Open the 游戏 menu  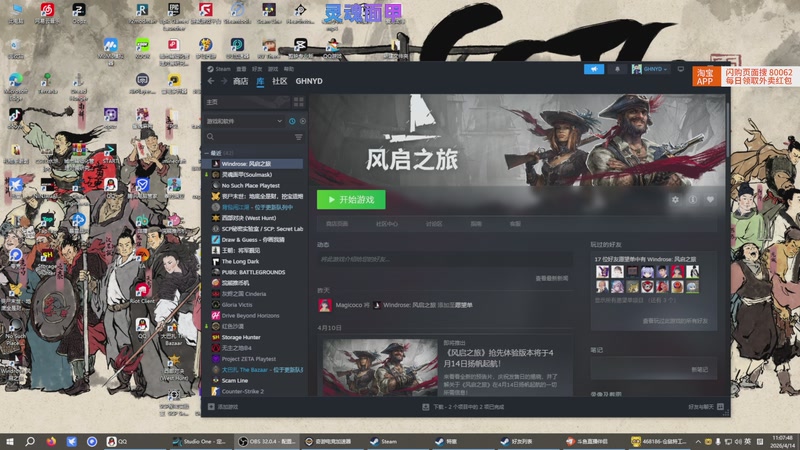tap(273, 69)
